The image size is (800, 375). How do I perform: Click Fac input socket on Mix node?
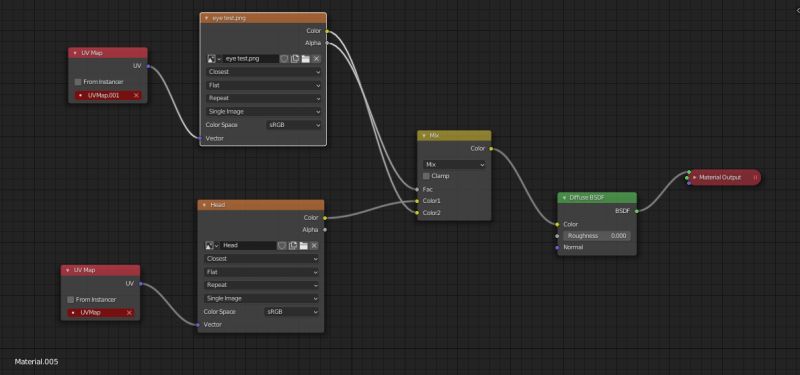[x=417, y=189]
